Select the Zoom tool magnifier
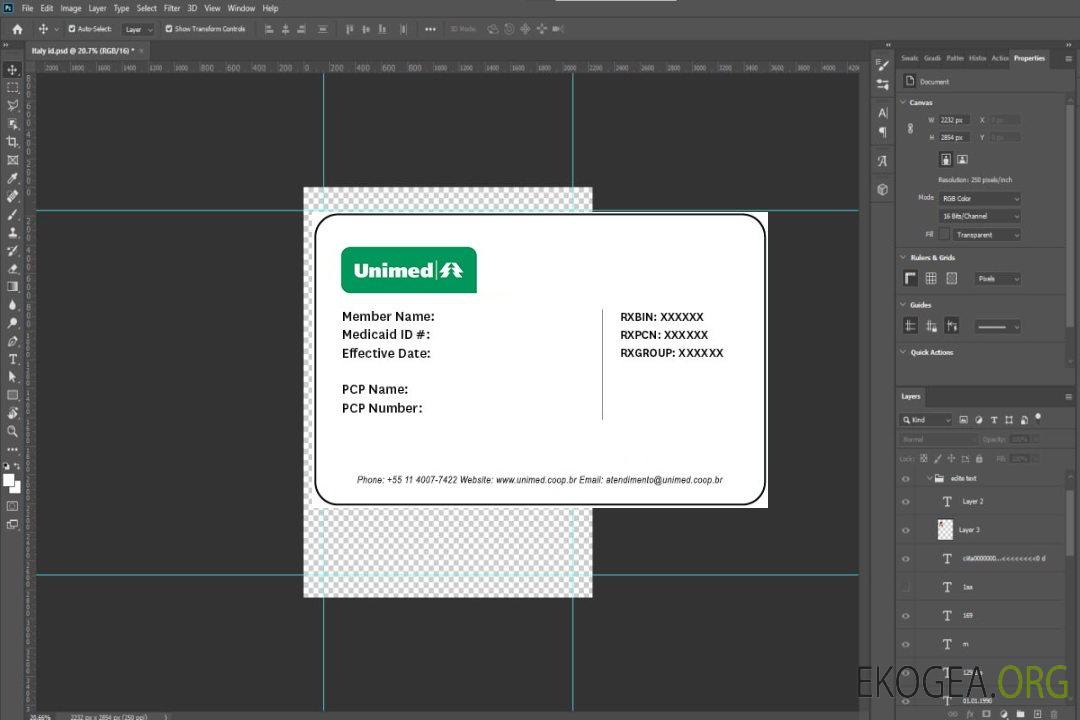The height and width of the screenshot is (720, 1080). point(13,431)
